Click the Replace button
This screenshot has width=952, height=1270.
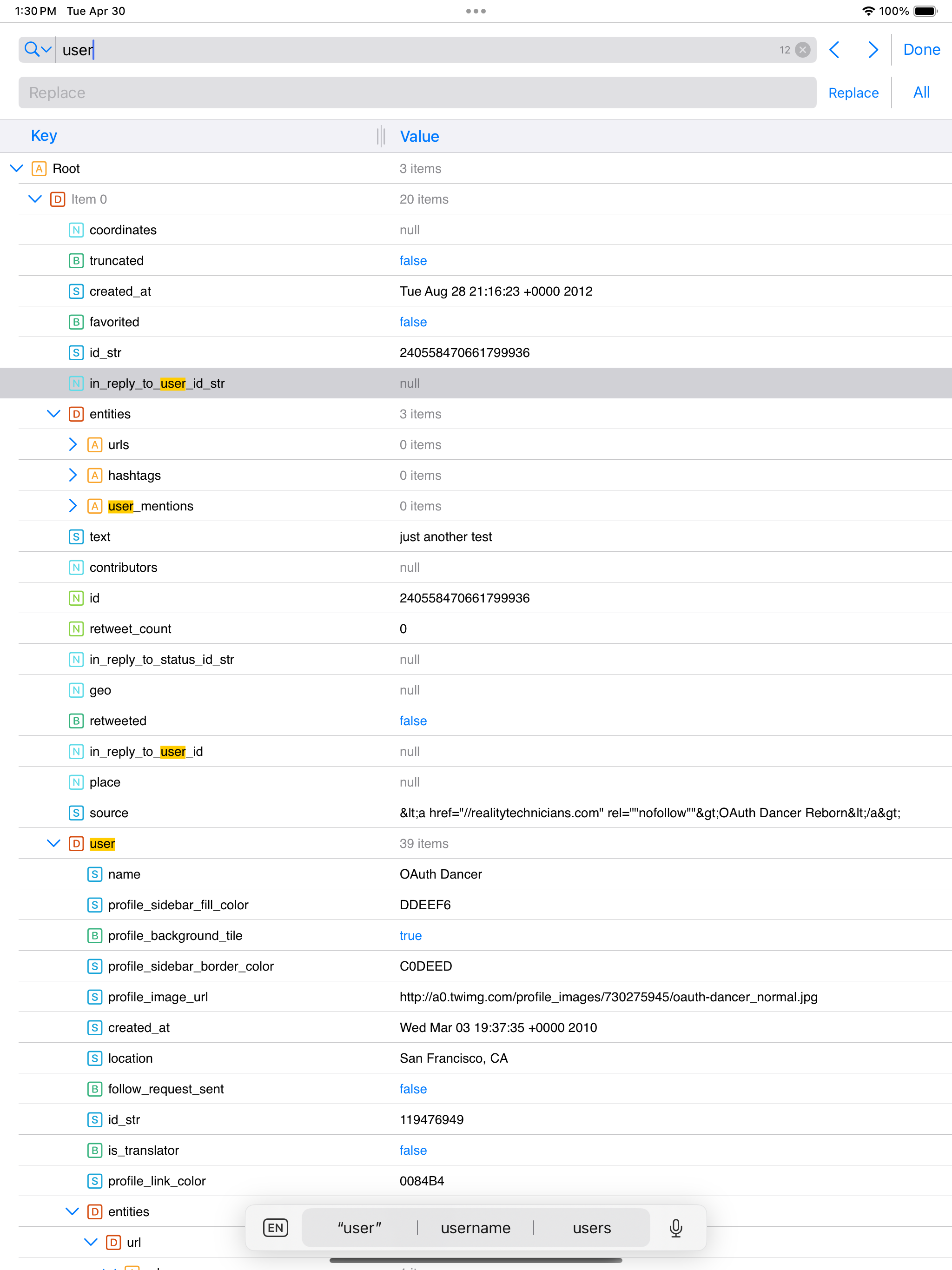853,93
